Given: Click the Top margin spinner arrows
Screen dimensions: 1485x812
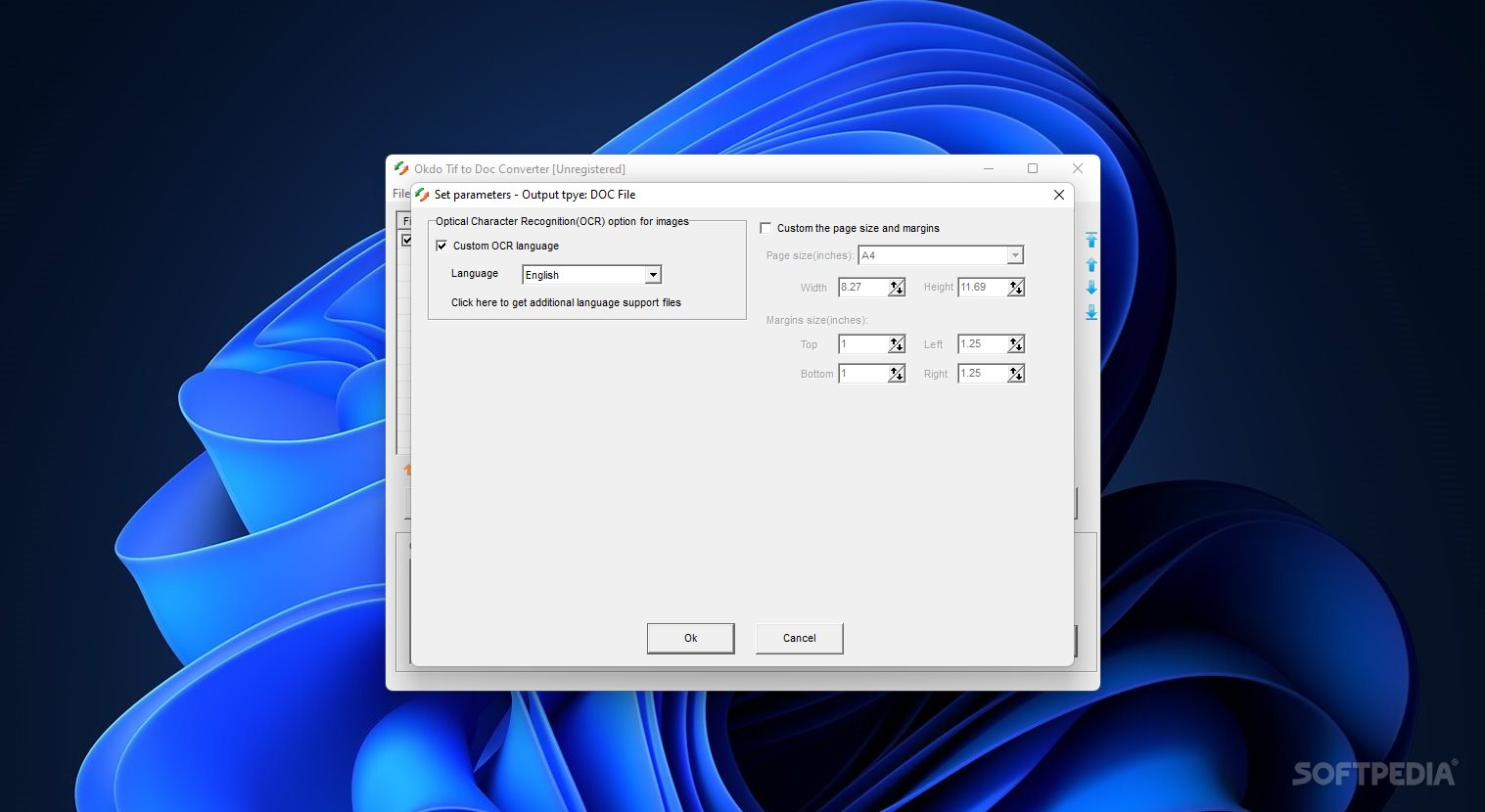Looking at the screenshot, I should tap(897, 344).
